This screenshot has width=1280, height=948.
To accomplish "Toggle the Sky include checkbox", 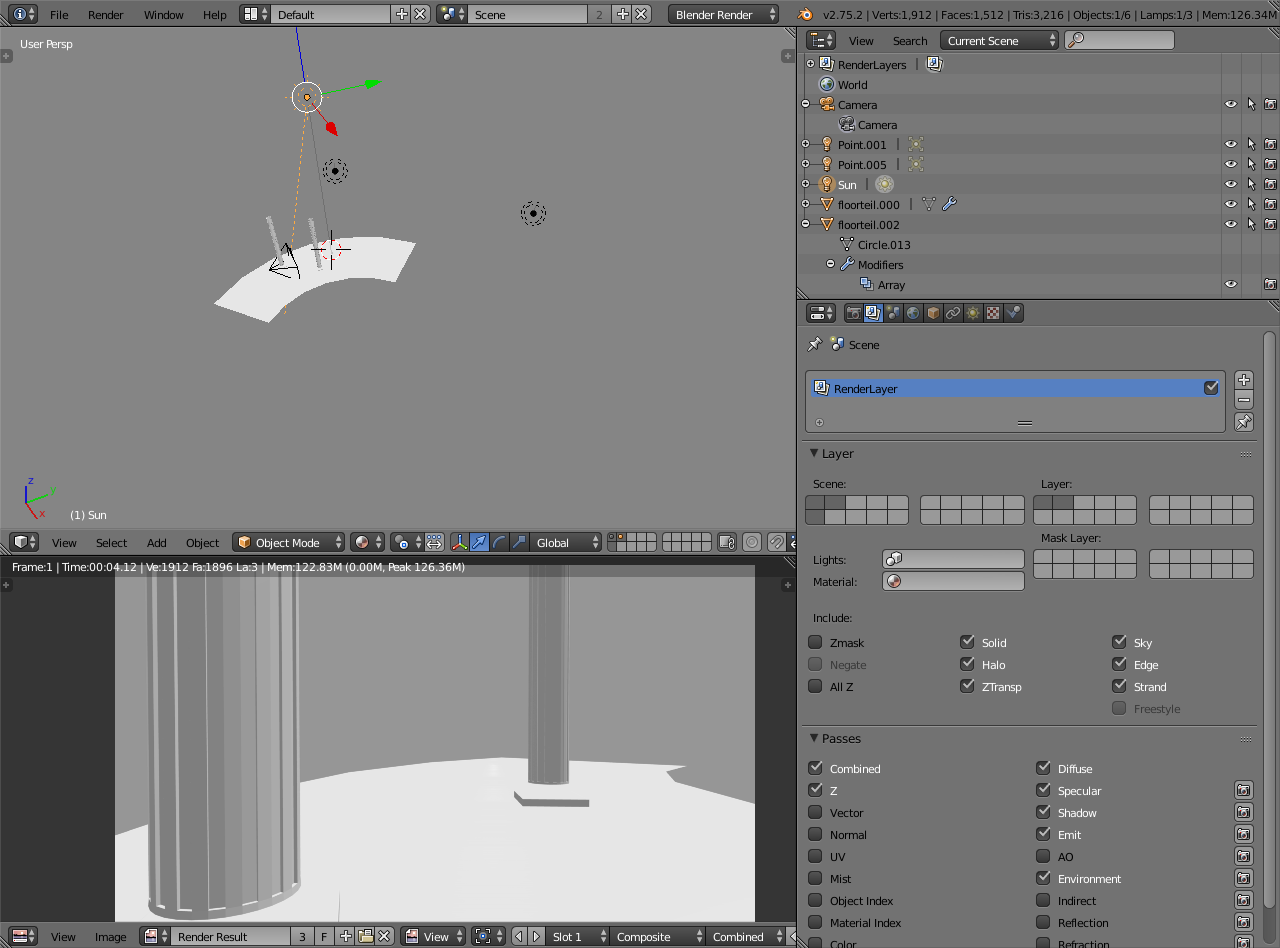I will tap(1119, 642).
